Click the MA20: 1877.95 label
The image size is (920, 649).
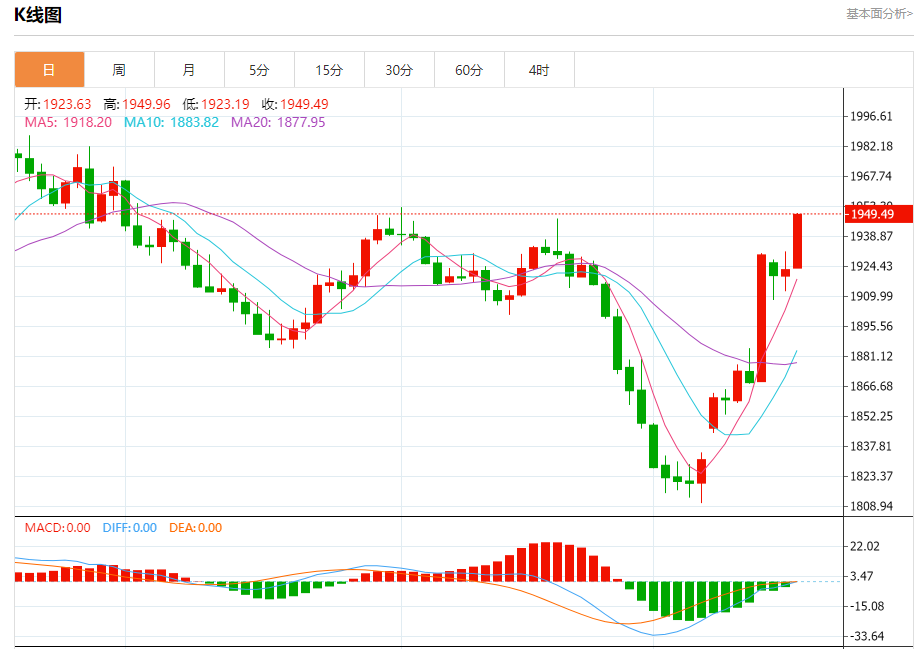[x=278, y=122]
